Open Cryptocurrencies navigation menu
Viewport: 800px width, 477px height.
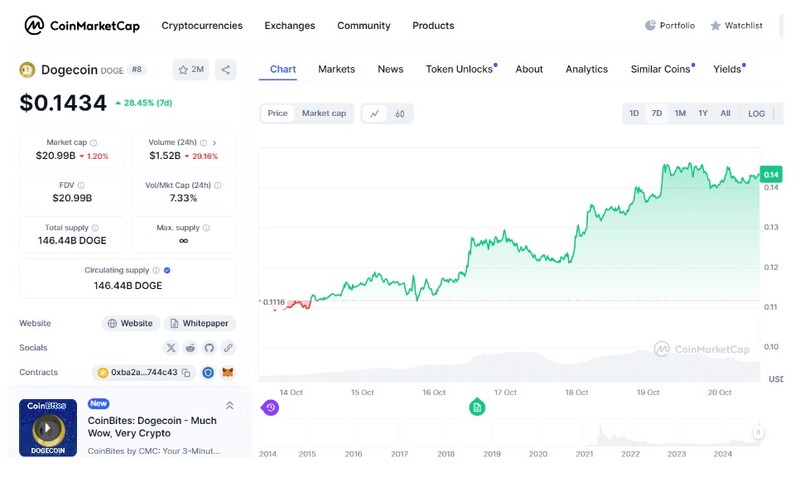pos(202,26)
